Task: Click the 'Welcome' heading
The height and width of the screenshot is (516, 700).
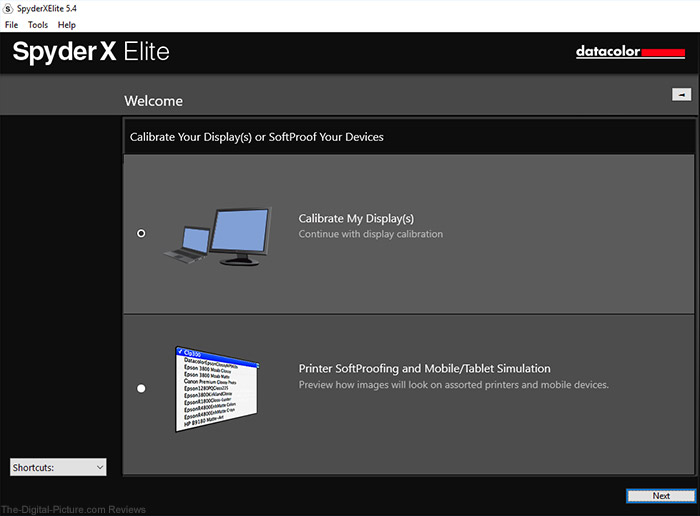Action: (x=154, y=101)
